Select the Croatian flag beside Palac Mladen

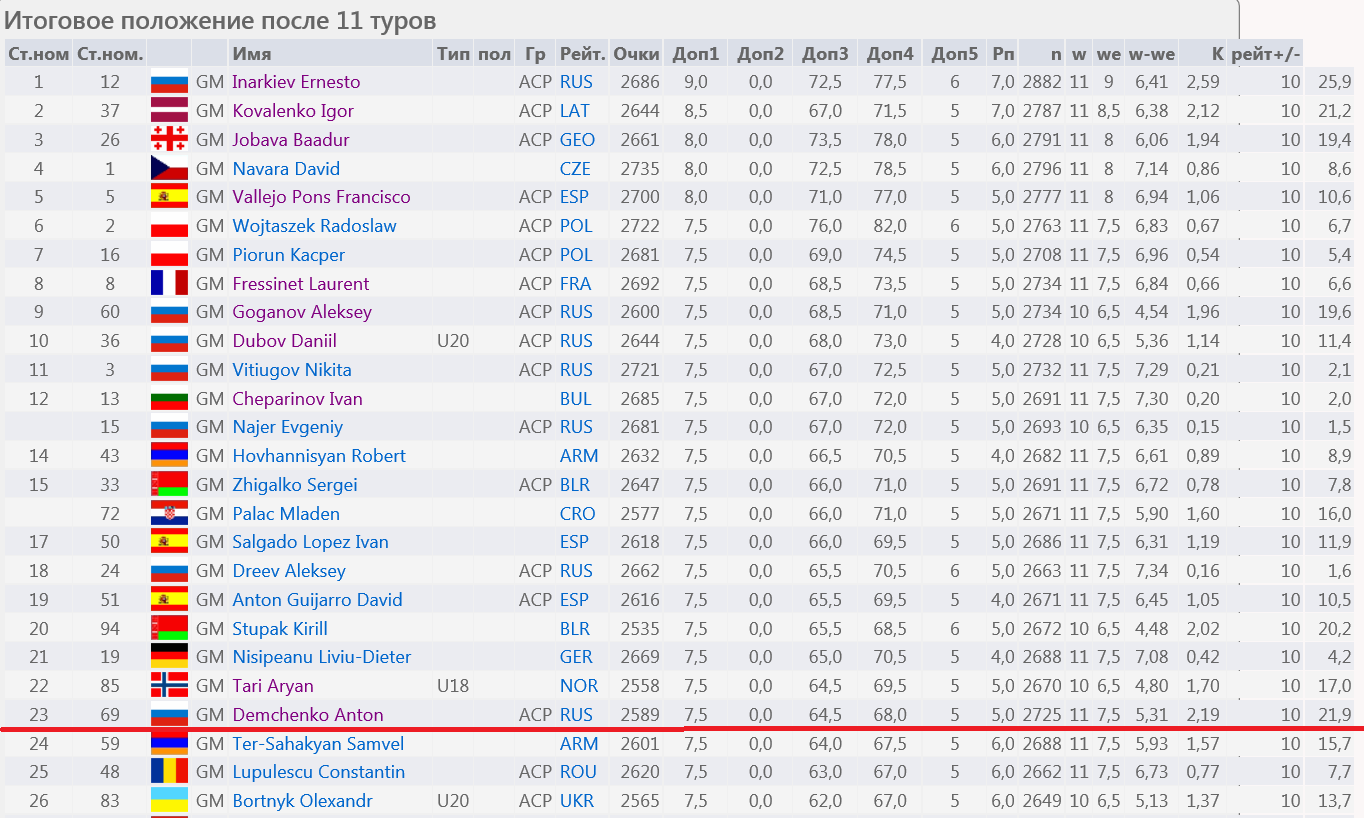[x=169, y=513]
